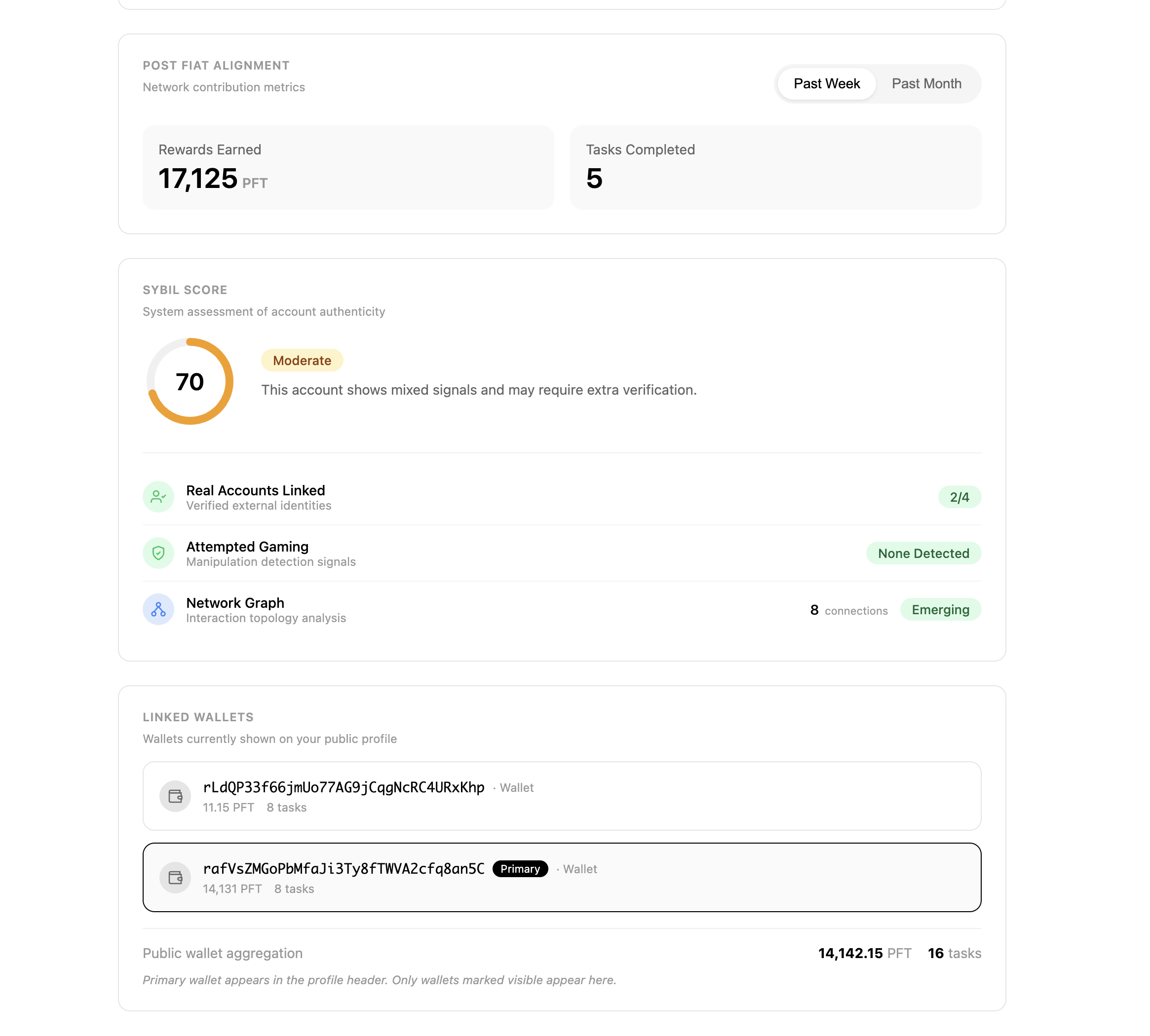The height and width of the screenshot is (1036, 1150).
Task: Click the wallet icon for rLdQP33 wallet
Action: [x=175, y=796]
